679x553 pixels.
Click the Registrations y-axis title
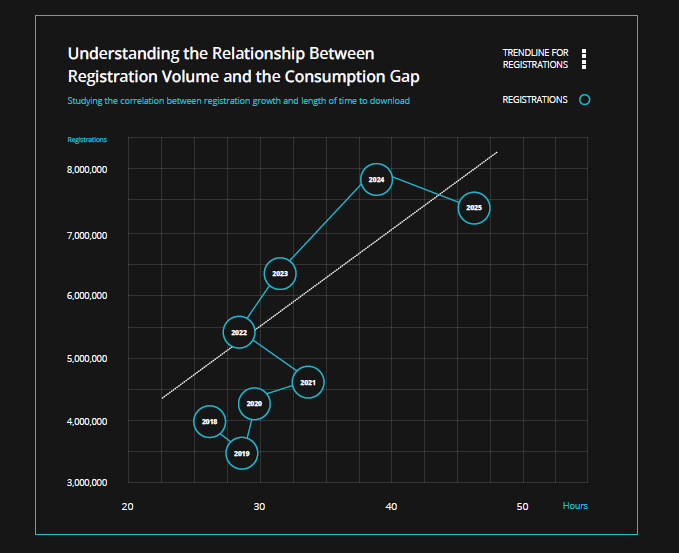[87, 139]
